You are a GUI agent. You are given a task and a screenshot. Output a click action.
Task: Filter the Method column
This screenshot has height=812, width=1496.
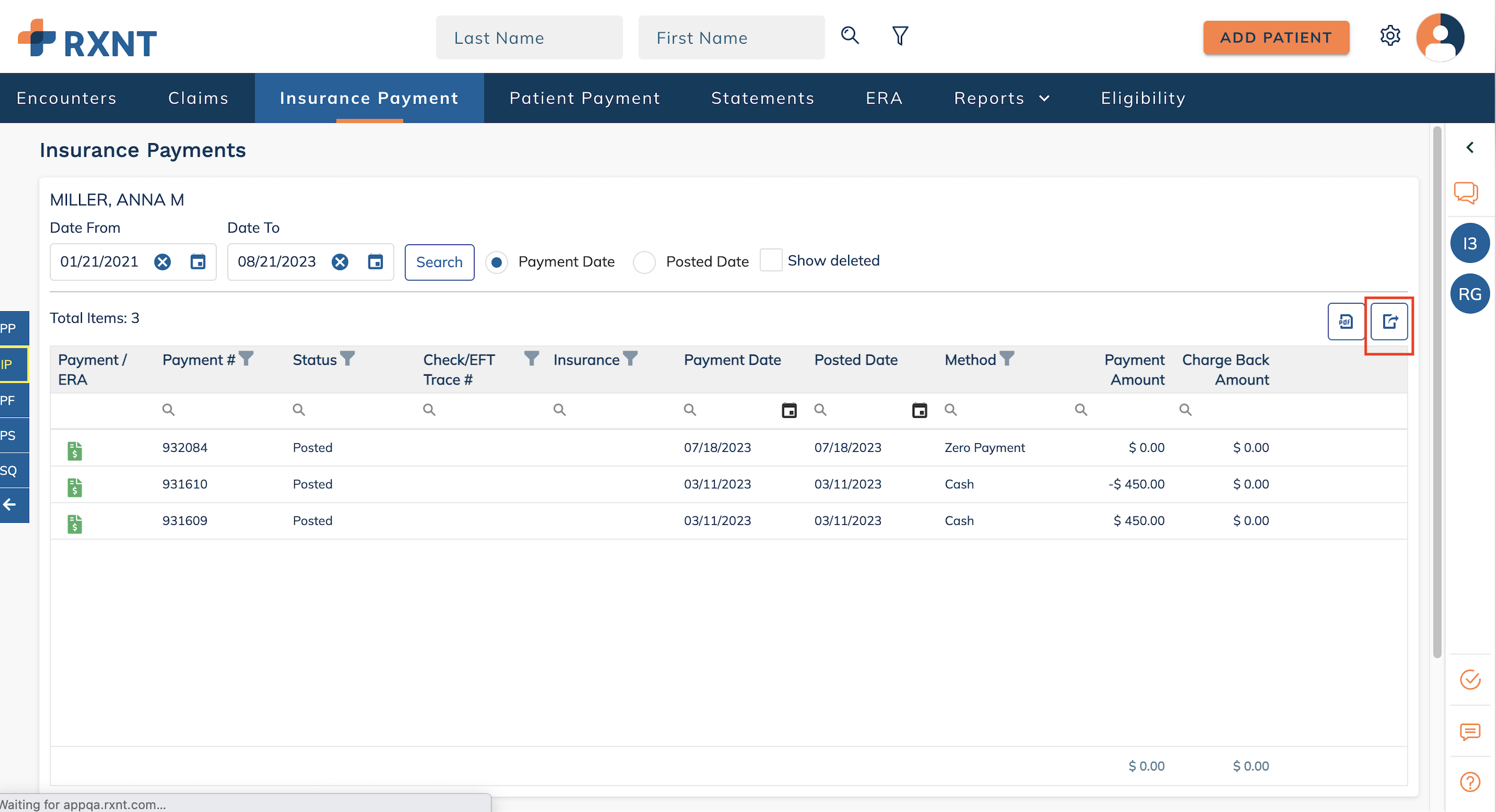point(1007,358)
